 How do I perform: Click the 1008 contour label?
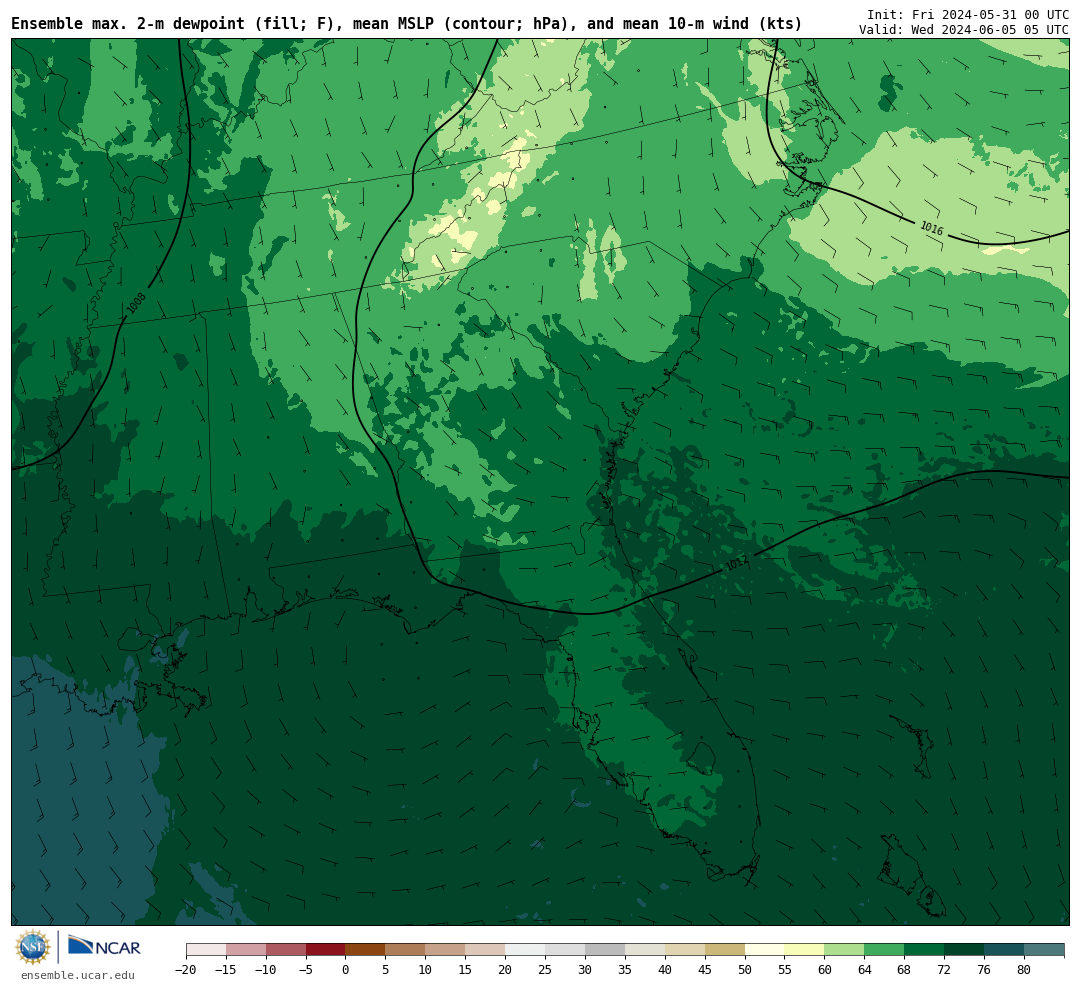point(136,302)
